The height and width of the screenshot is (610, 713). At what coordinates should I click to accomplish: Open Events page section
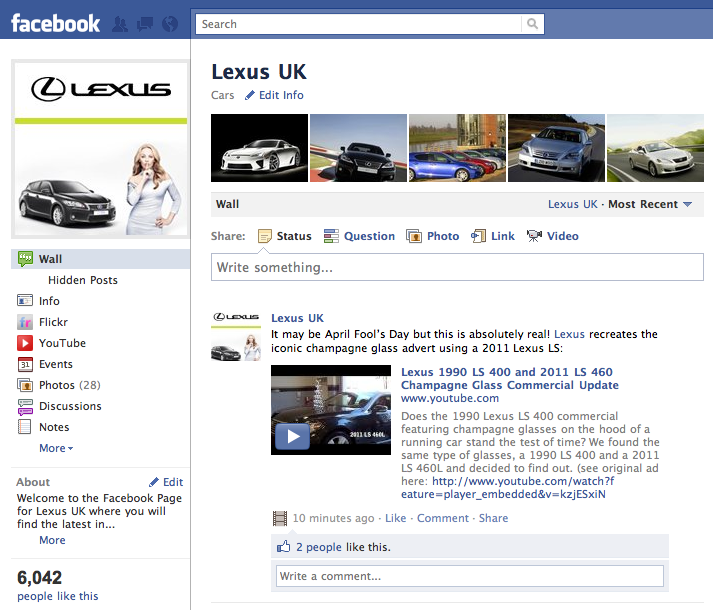tap(56, 364)
